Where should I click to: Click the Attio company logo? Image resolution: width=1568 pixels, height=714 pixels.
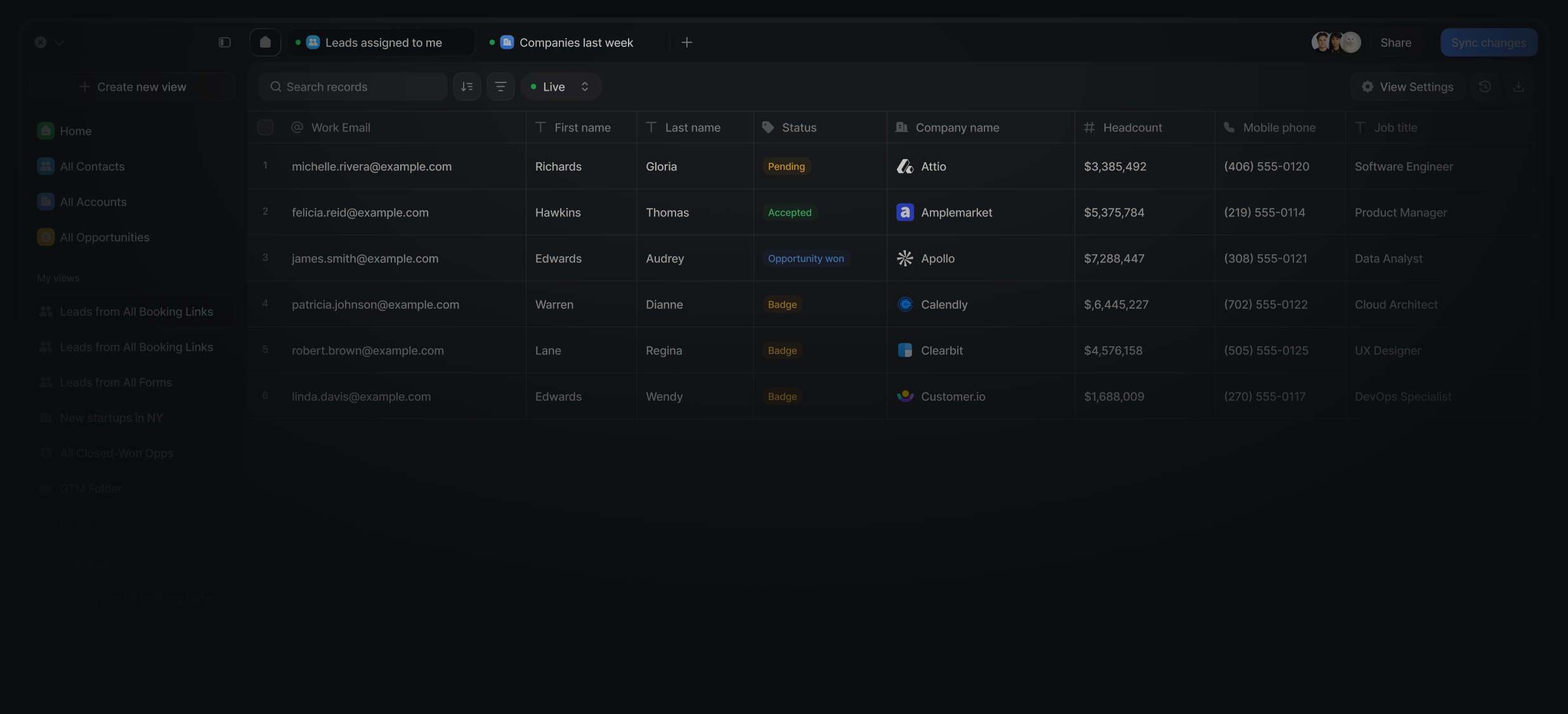pos(905,167)
